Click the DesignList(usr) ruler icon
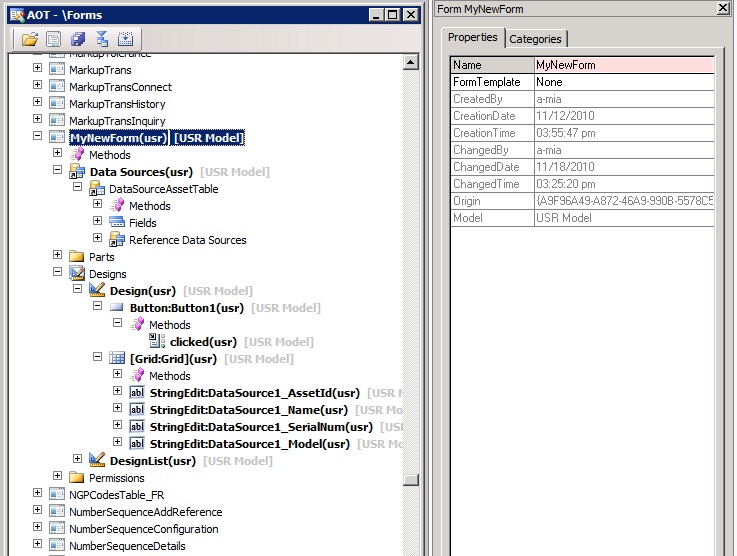737x556 pixels. pyautogui.click(x=97, y=460)
